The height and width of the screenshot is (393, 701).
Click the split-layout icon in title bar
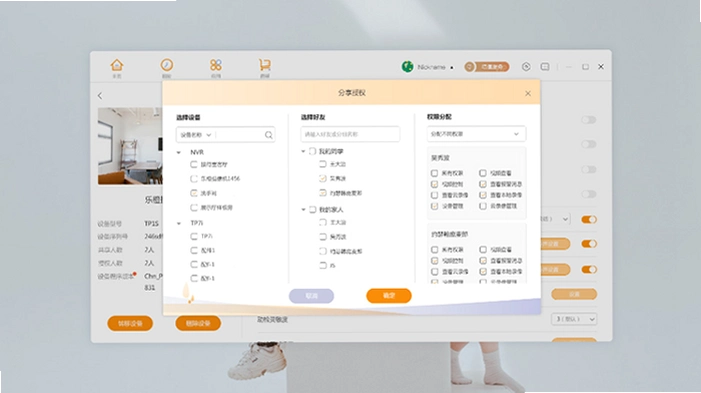click(545, 67)
